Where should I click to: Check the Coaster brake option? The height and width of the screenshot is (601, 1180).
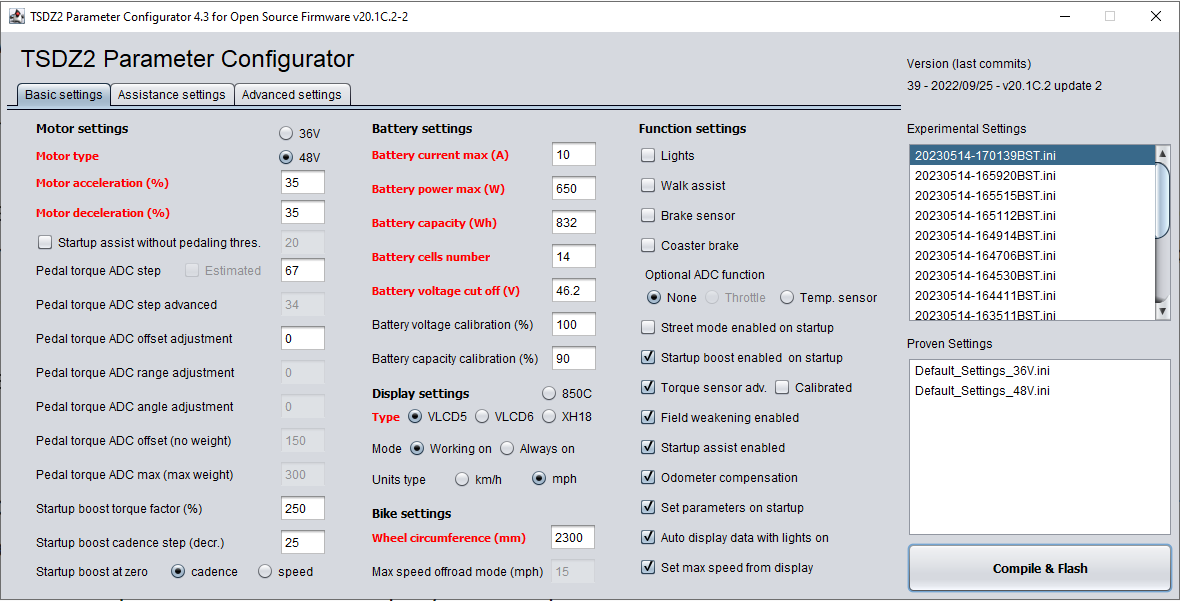648,245
